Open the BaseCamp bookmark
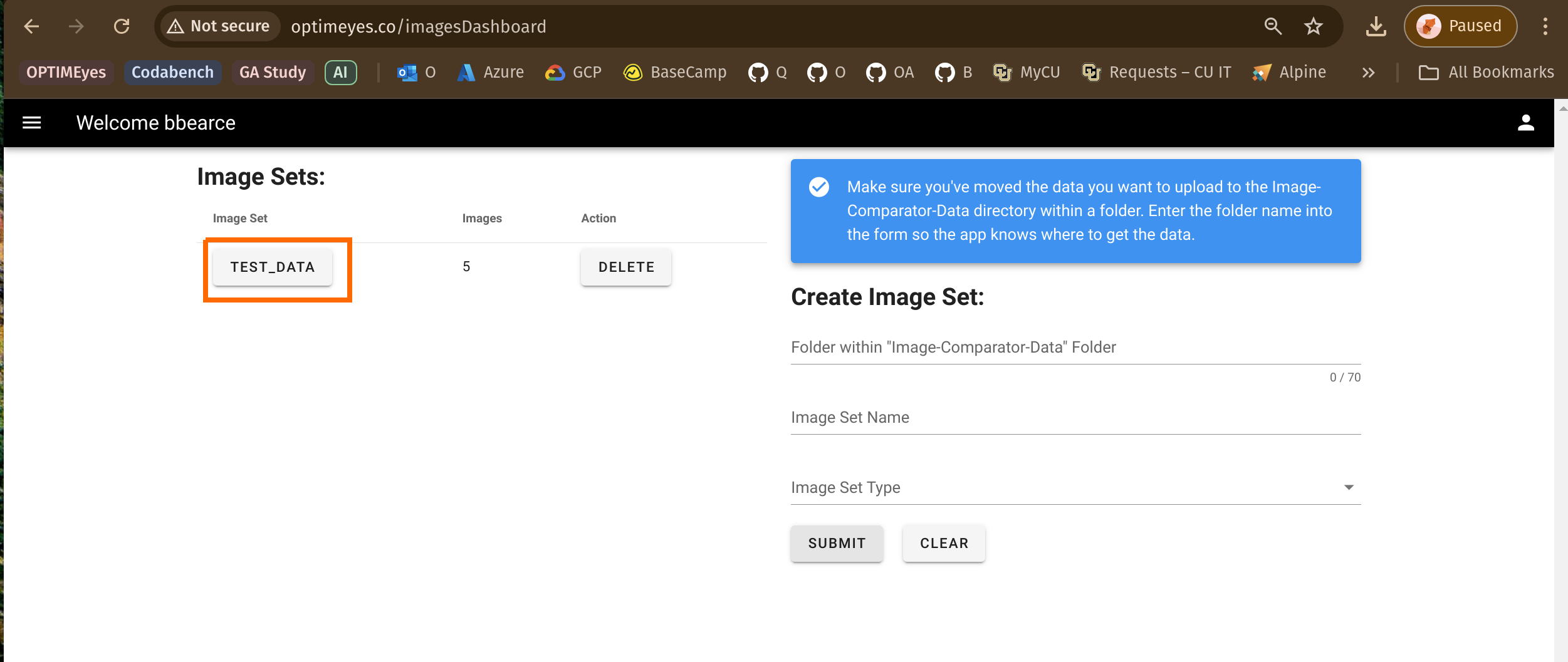The width and height of the screenshot is (1568, 662). pos(675,73)
